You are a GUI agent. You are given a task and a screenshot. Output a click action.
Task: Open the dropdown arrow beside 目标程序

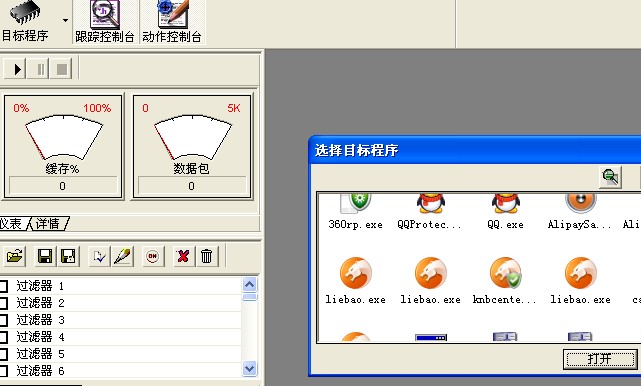tap(65, 20)
